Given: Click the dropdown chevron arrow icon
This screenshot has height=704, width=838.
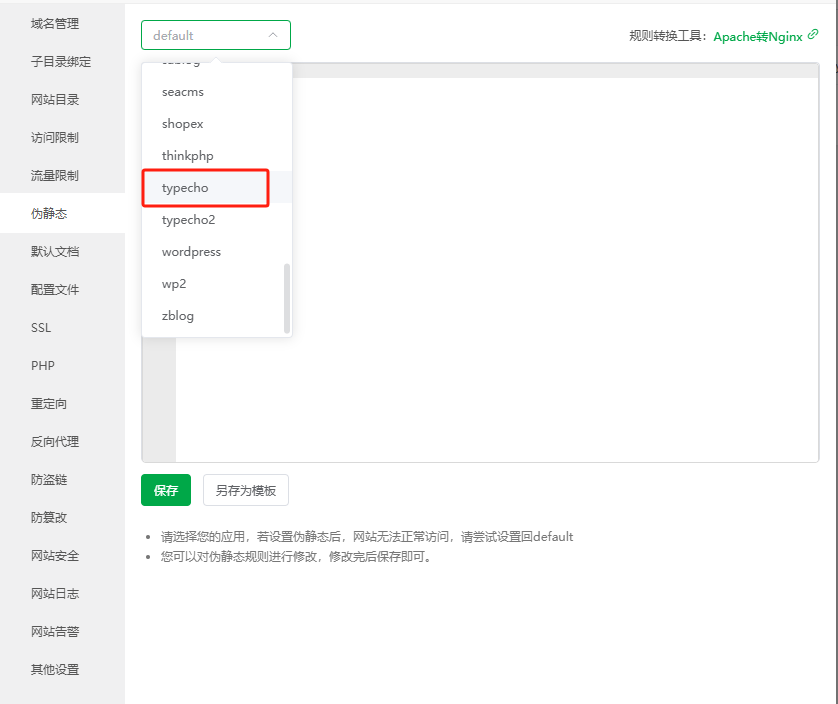Looking at the screenshot, I should pyautogui.click(x=273, y=35).
